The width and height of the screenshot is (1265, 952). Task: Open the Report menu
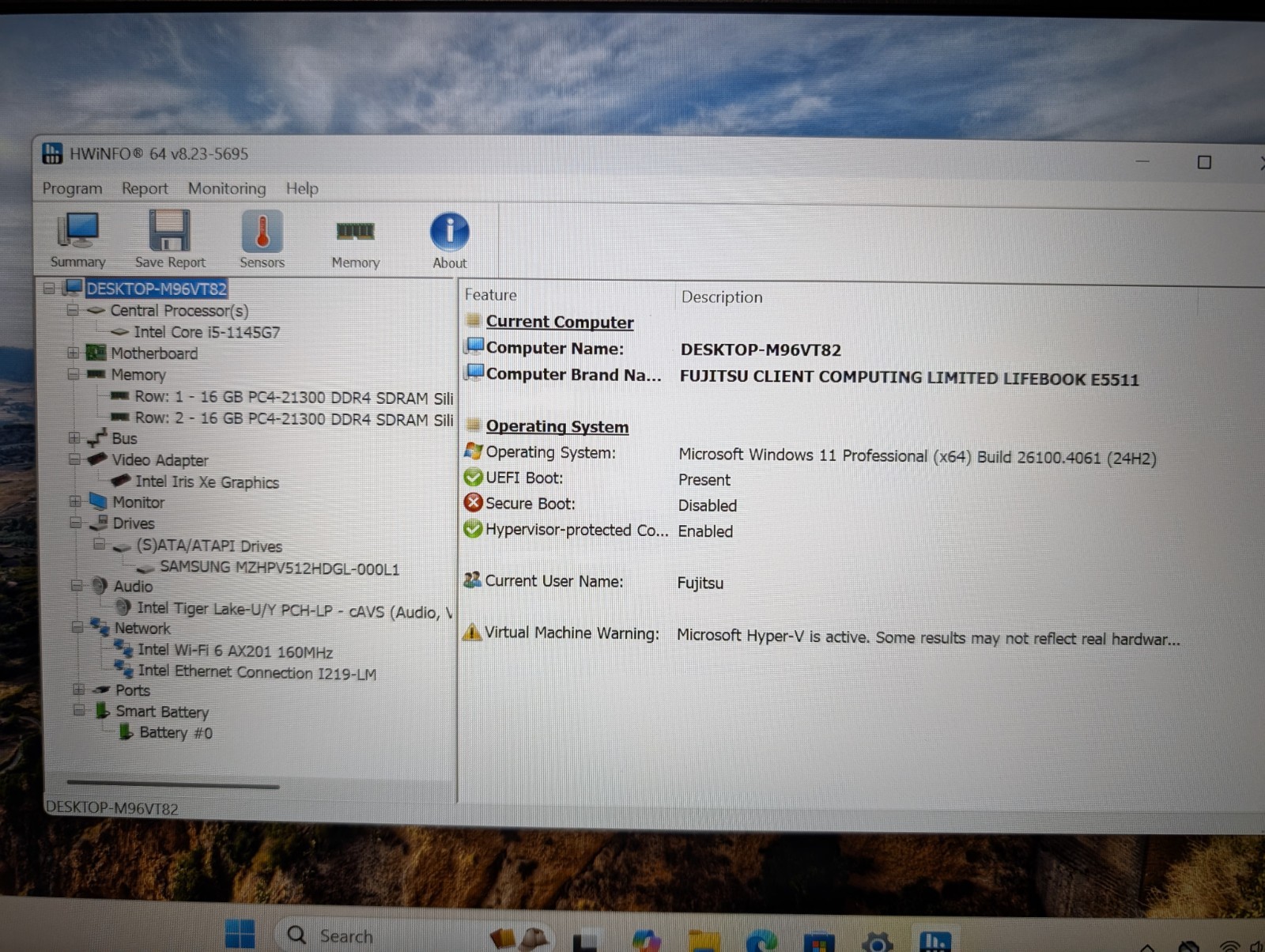tap(145, 188)
